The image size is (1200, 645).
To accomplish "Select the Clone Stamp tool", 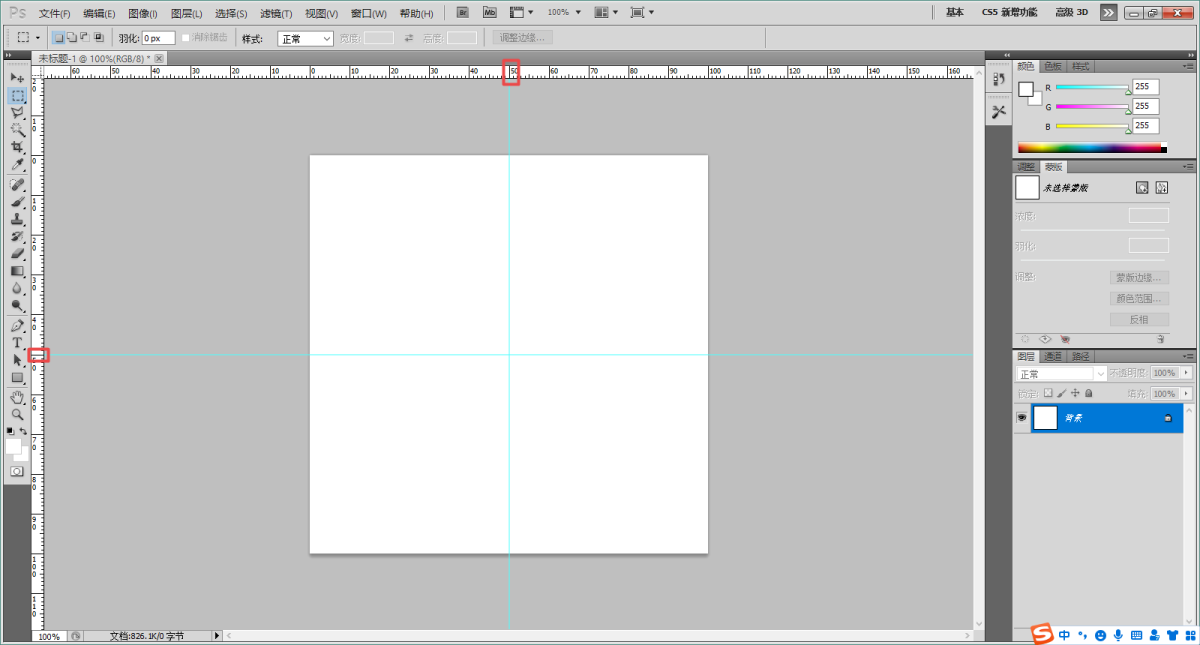I will pos(17,219).
